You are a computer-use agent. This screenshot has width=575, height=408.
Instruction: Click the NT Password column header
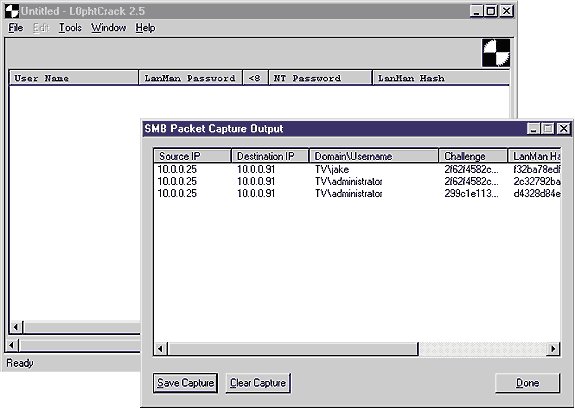coord(321,78)
